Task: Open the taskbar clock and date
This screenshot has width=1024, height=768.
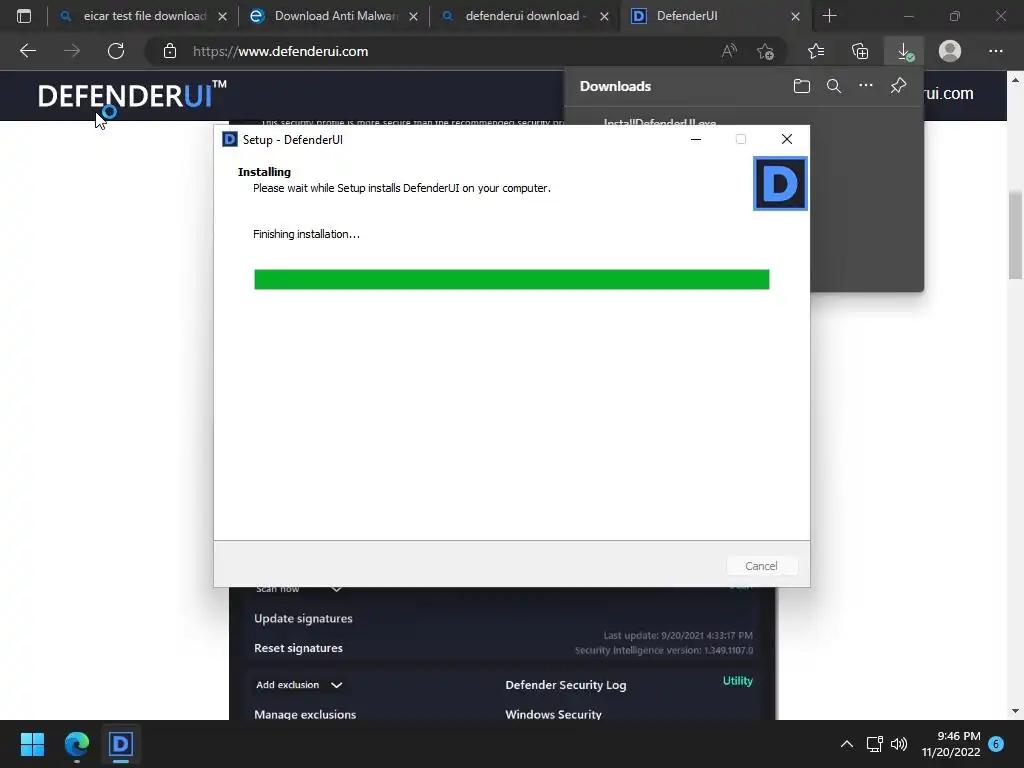Action: 951,744
